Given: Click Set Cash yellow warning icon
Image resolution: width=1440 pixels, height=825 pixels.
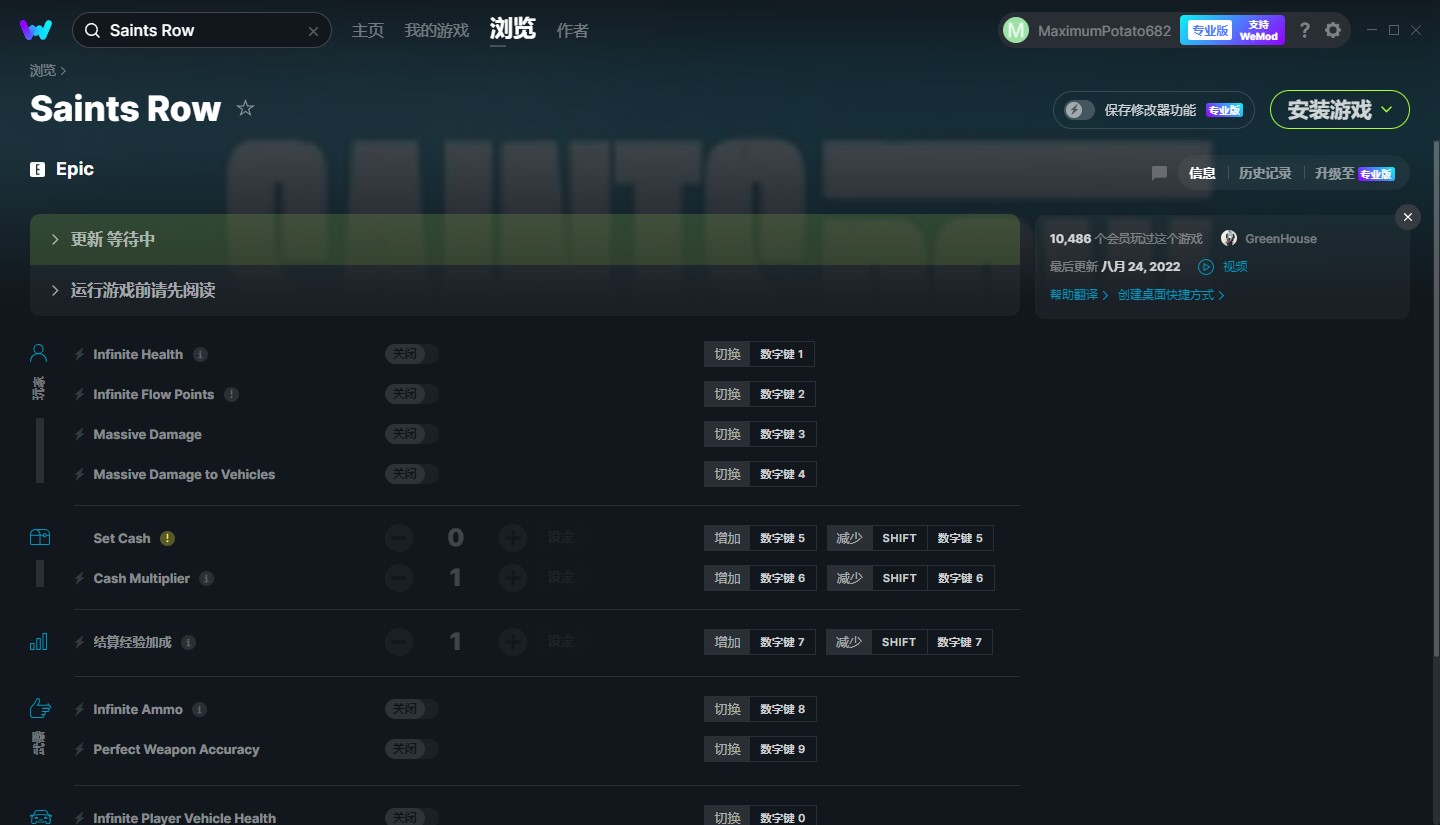Looking at the screenshot, I should point(167,538).
